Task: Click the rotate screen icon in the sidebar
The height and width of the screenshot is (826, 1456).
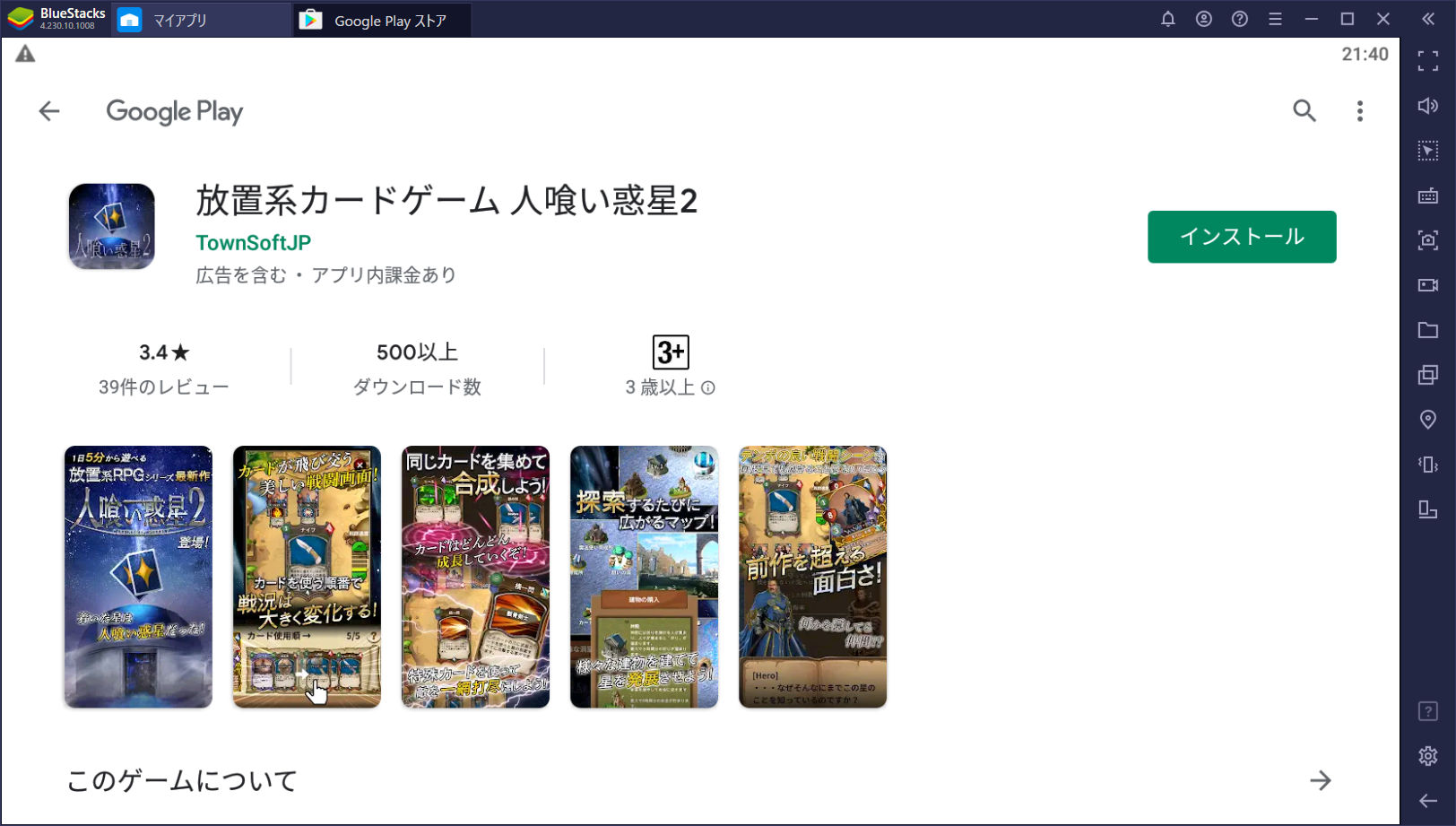Action: (x=1428, y=509)
